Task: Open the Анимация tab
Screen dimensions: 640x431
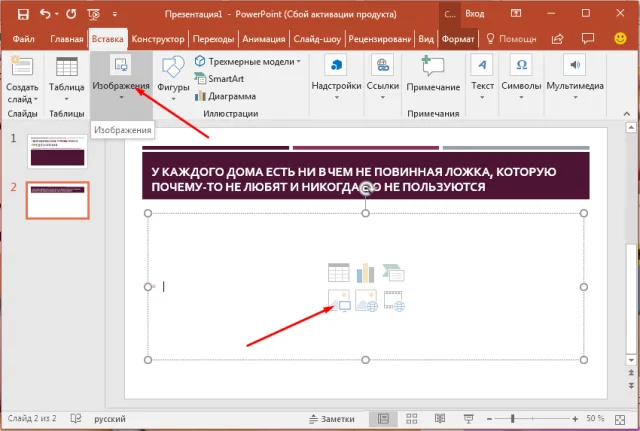Action: tap(264, 39)
